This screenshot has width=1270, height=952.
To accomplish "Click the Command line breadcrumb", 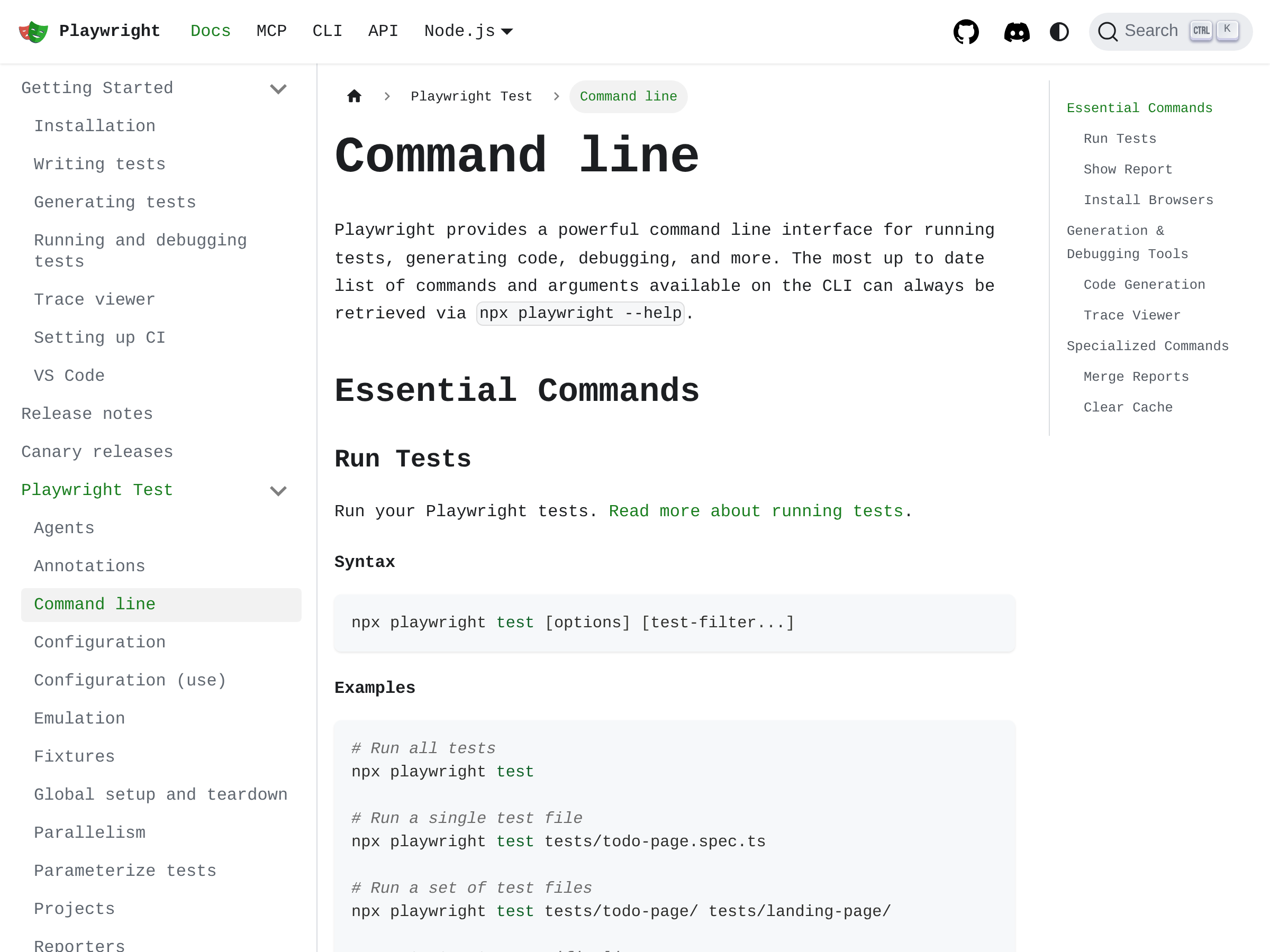I will click(628, 96).
